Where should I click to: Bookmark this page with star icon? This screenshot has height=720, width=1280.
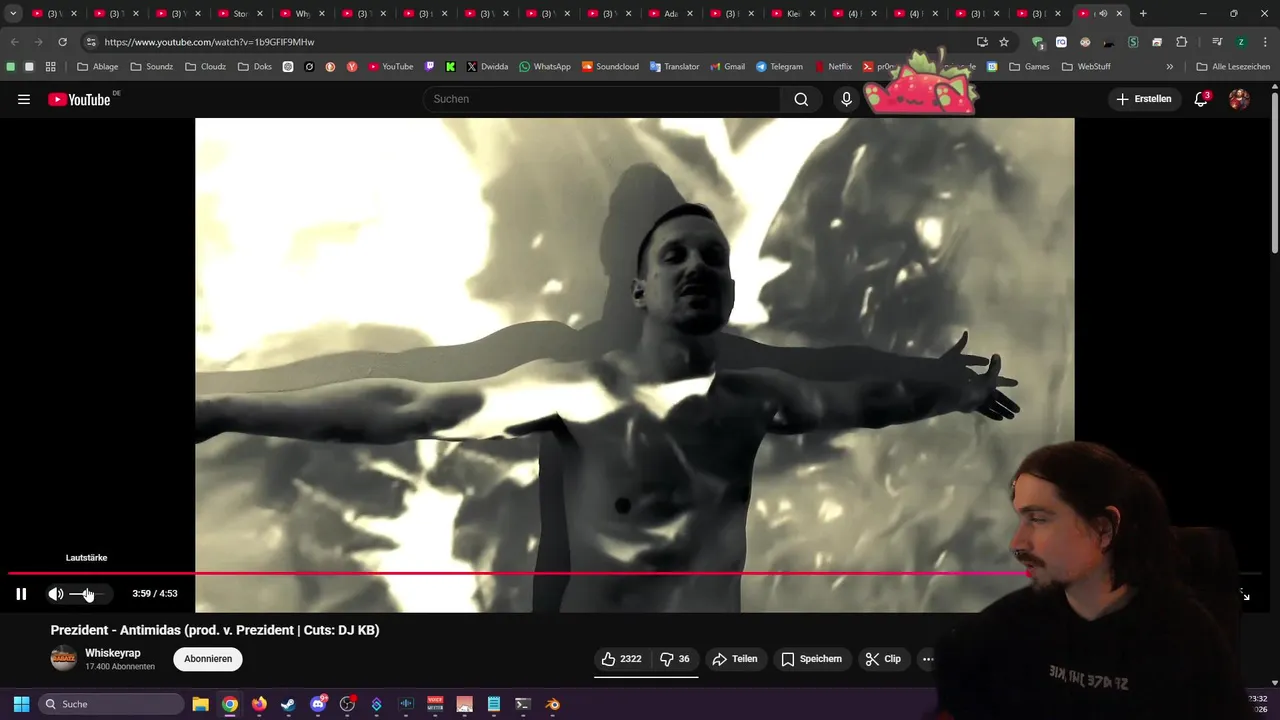pos(1004,42)
